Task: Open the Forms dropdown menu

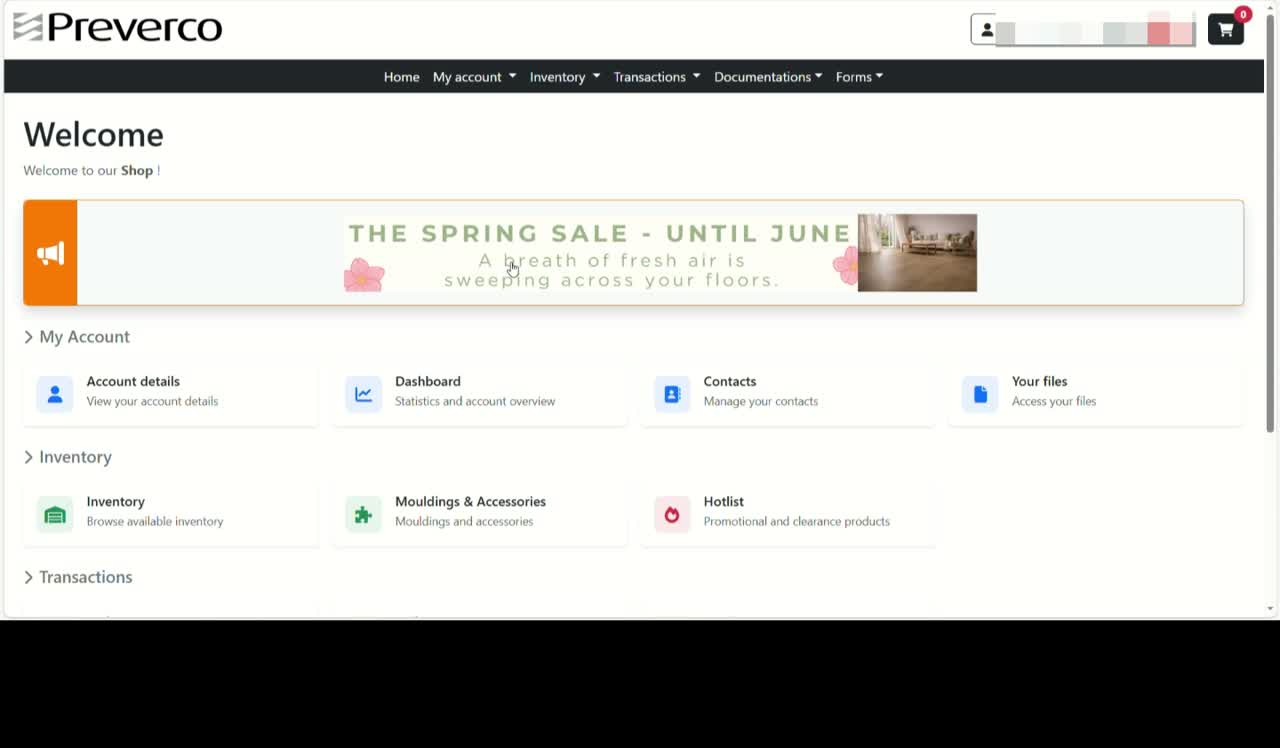Action: pyautogui.click(x=859, y=77)
